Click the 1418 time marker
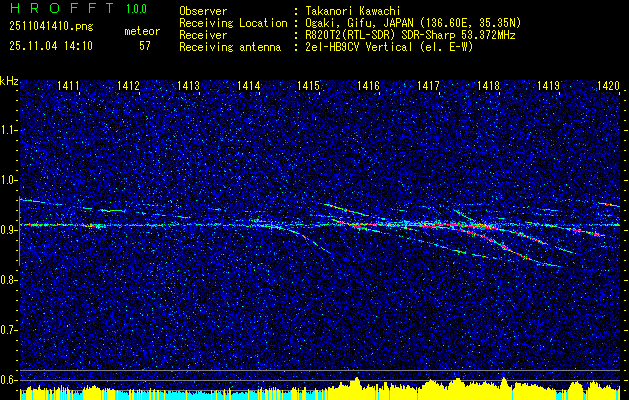 coord(489,85)
